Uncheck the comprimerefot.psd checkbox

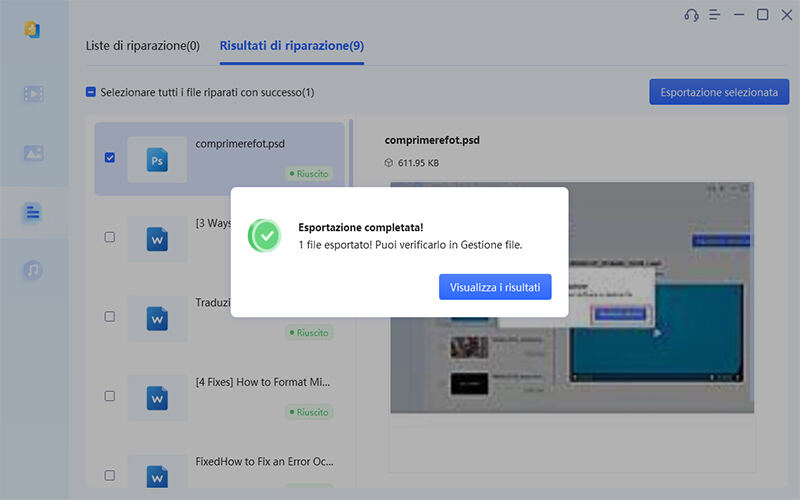[x=110, y=157]
